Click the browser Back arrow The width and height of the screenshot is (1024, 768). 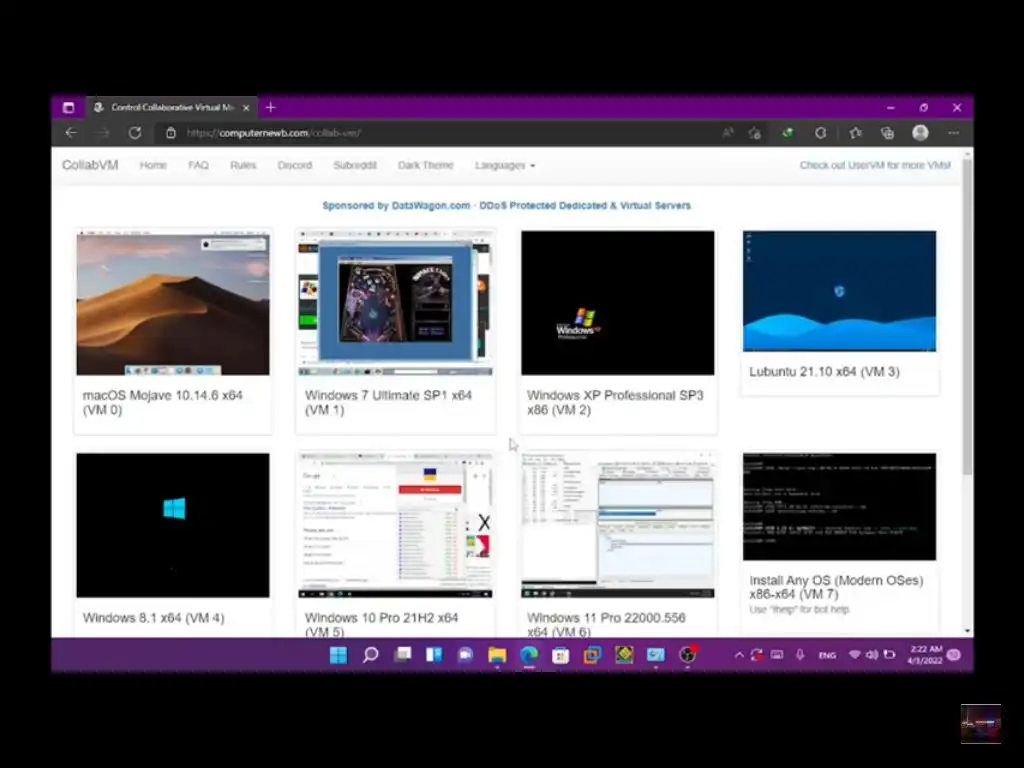click(71, 133)
